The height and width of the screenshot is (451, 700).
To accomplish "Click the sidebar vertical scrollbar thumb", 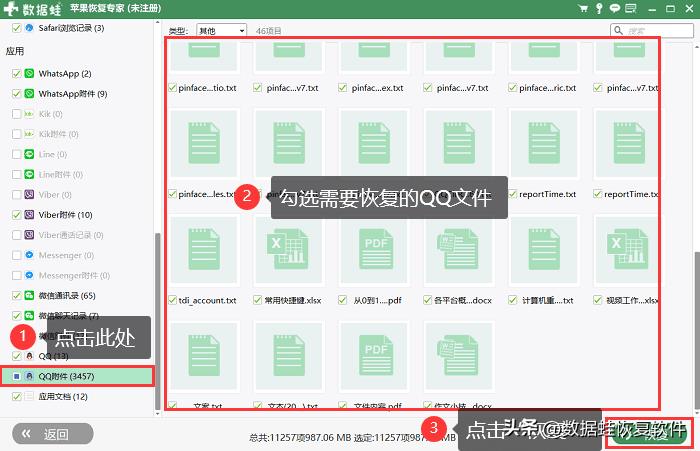I will click(157, 321).
